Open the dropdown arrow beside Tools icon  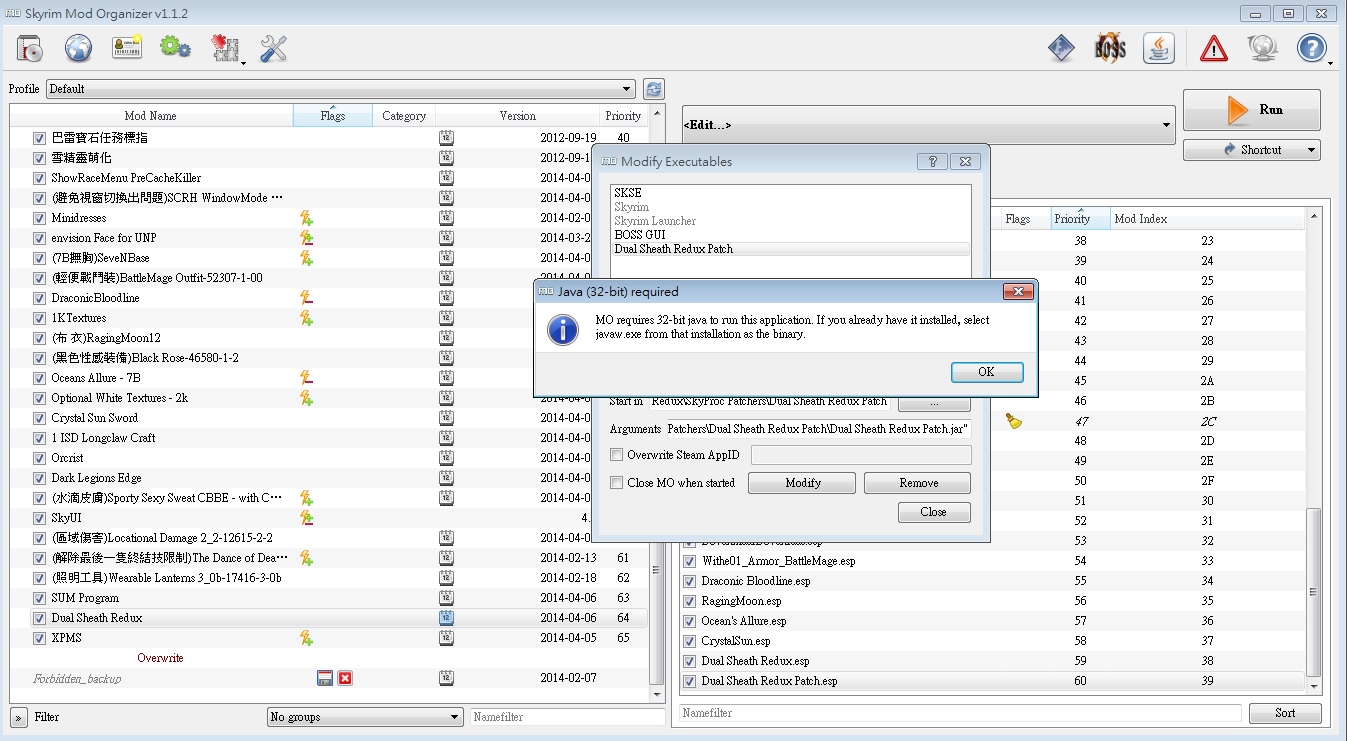pos(243,63)
